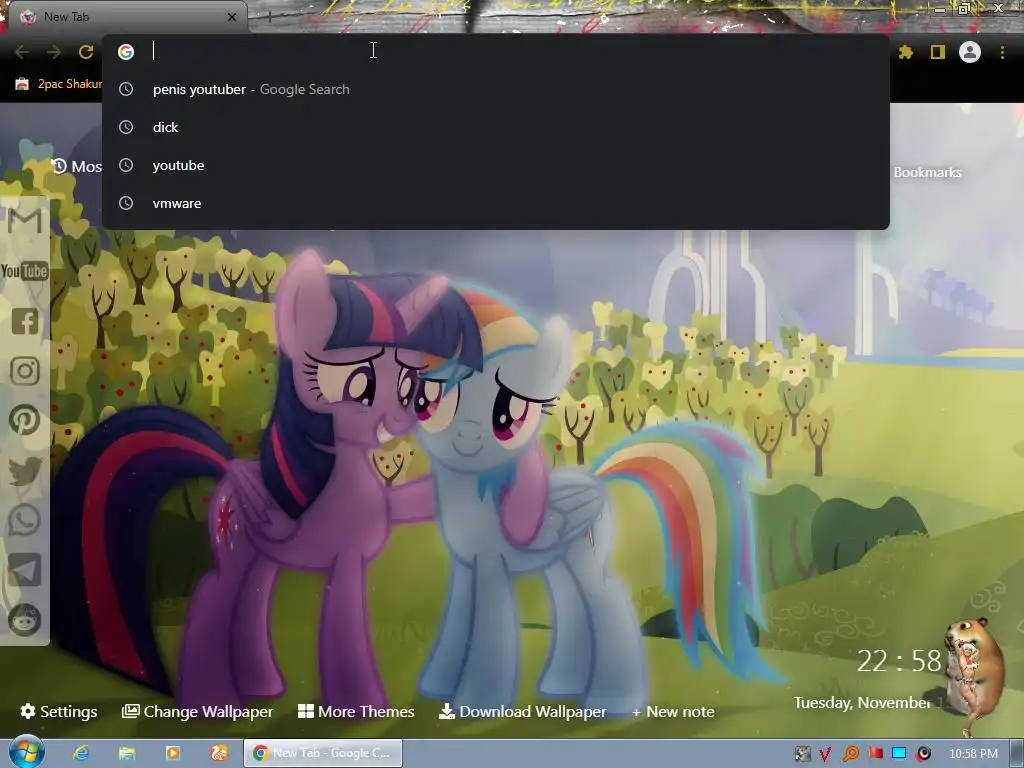Click the grey picture tray icon

[x=802, y=754]
